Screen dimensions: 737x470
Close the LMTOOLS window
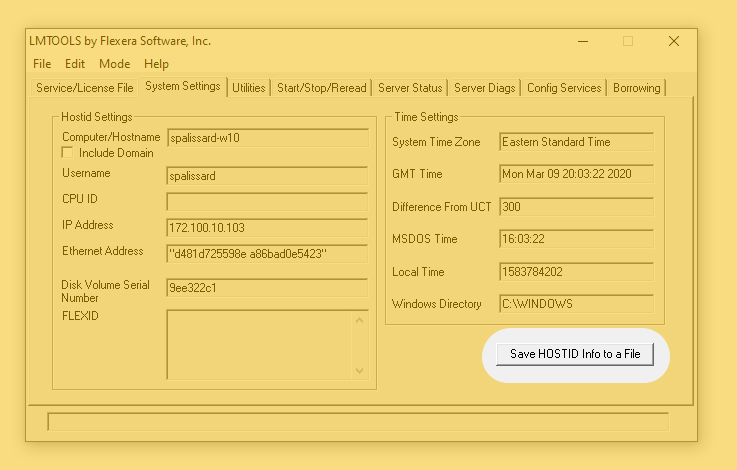674,41
